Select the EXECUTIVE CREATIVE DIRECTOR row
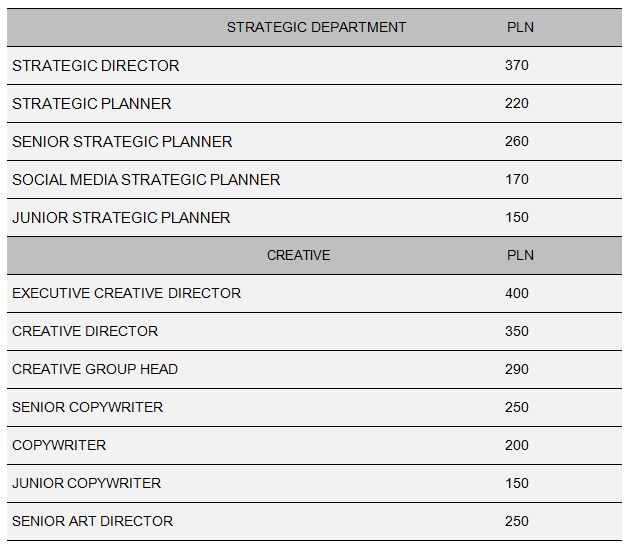630x549 pixels. [x=126, y=294]
